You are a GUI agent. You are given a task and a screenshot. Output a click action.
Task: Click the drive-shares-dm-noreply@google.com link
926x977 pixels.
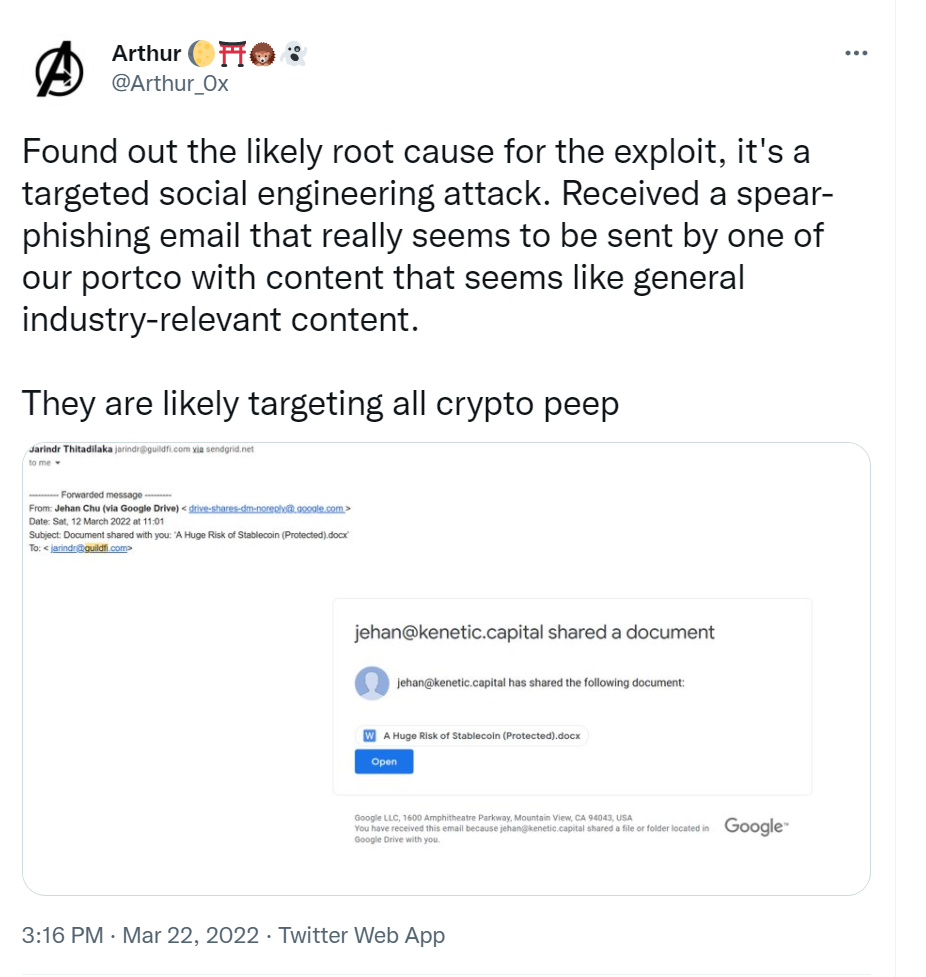(266, 508)
